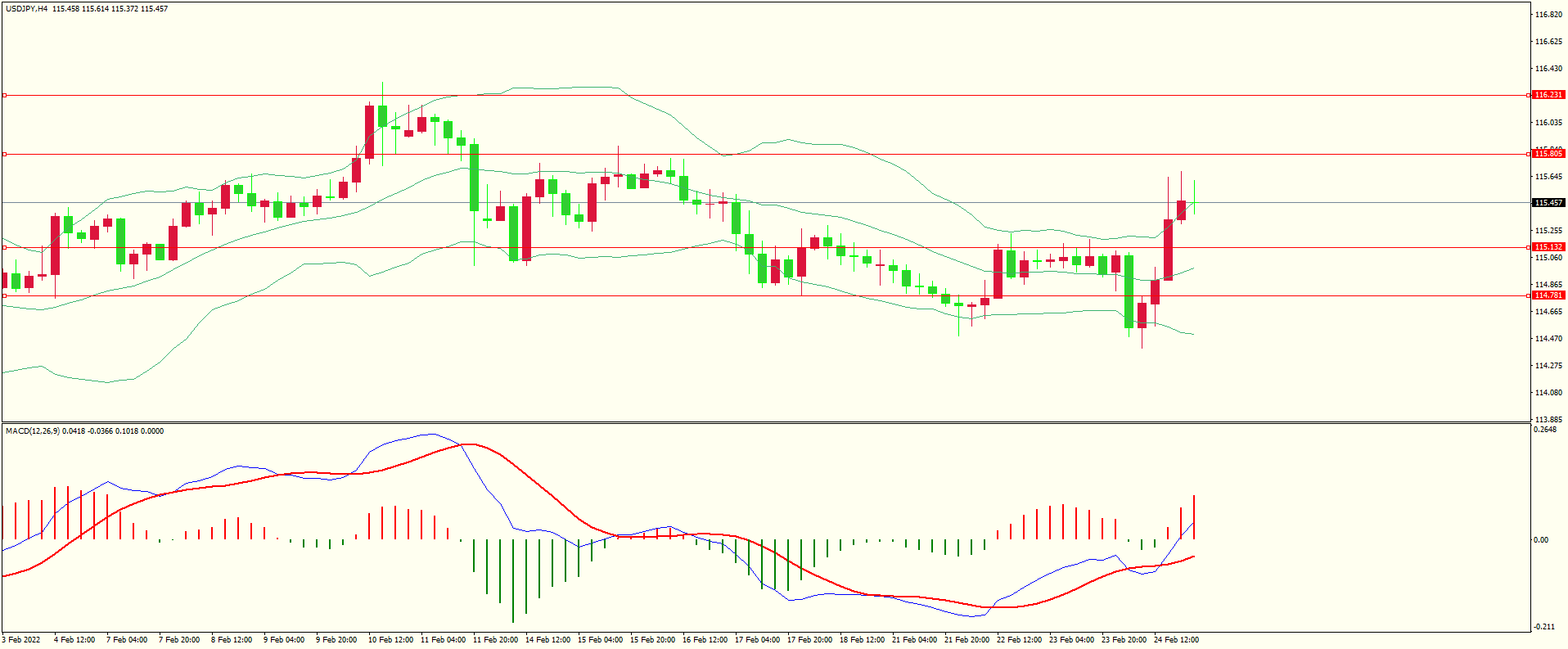The image size is (1568, 649).
Task: Click the 22 Feb 12:00 time label
Action: pos(1019,640)
